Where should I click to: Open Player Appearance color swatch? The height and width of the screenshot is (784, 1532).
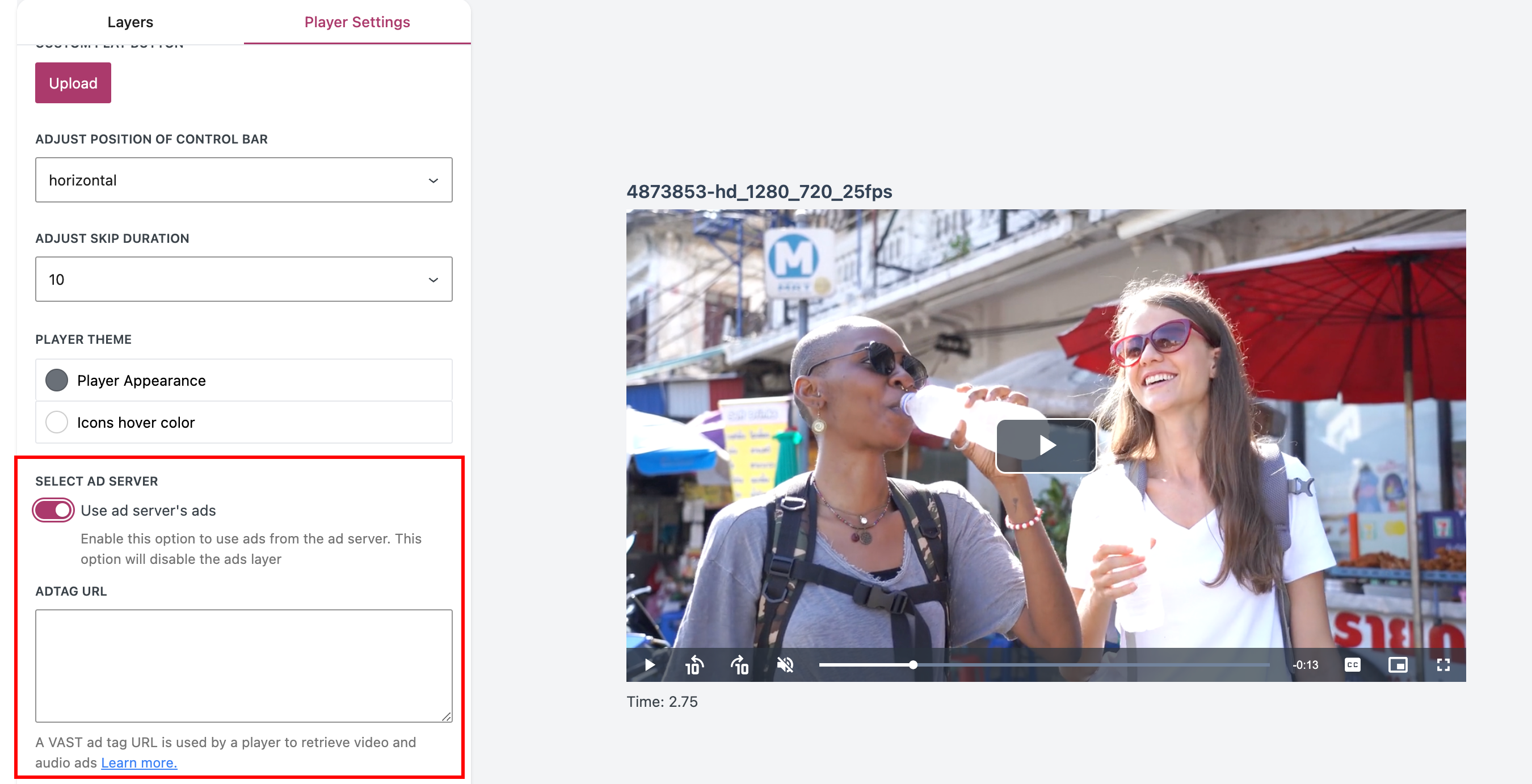coord(57,381)
